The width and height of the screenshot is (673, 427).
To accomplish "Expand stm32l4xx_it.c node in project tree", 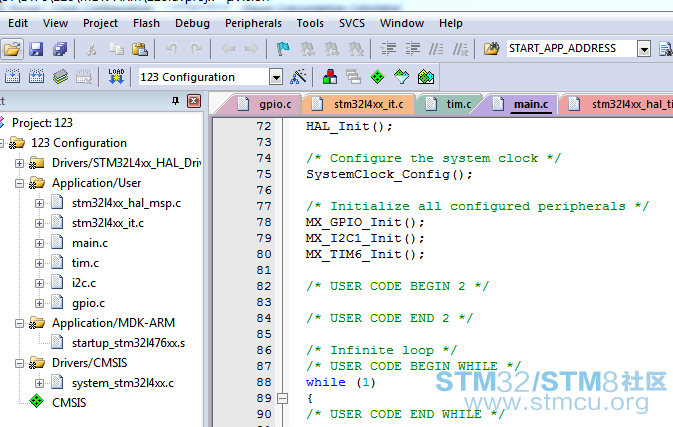I will click(x=39, y=223).
